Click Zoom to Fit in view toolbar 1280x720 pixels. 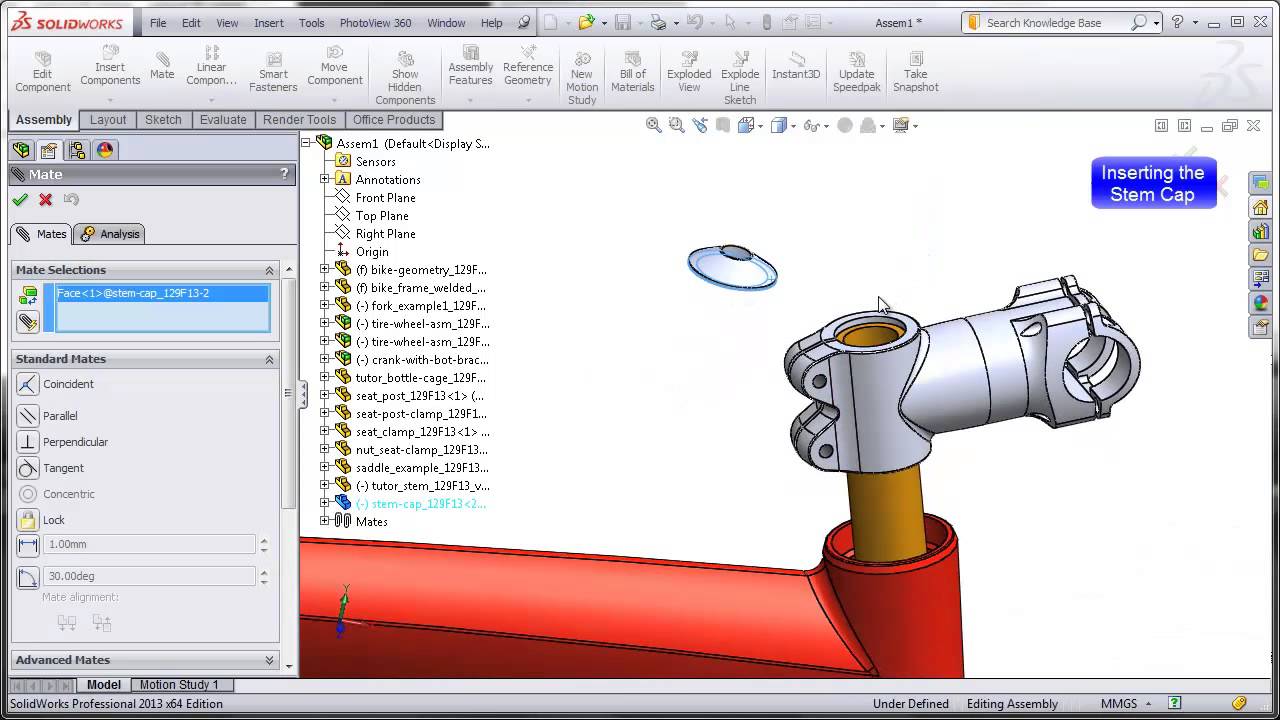[653, 125]
